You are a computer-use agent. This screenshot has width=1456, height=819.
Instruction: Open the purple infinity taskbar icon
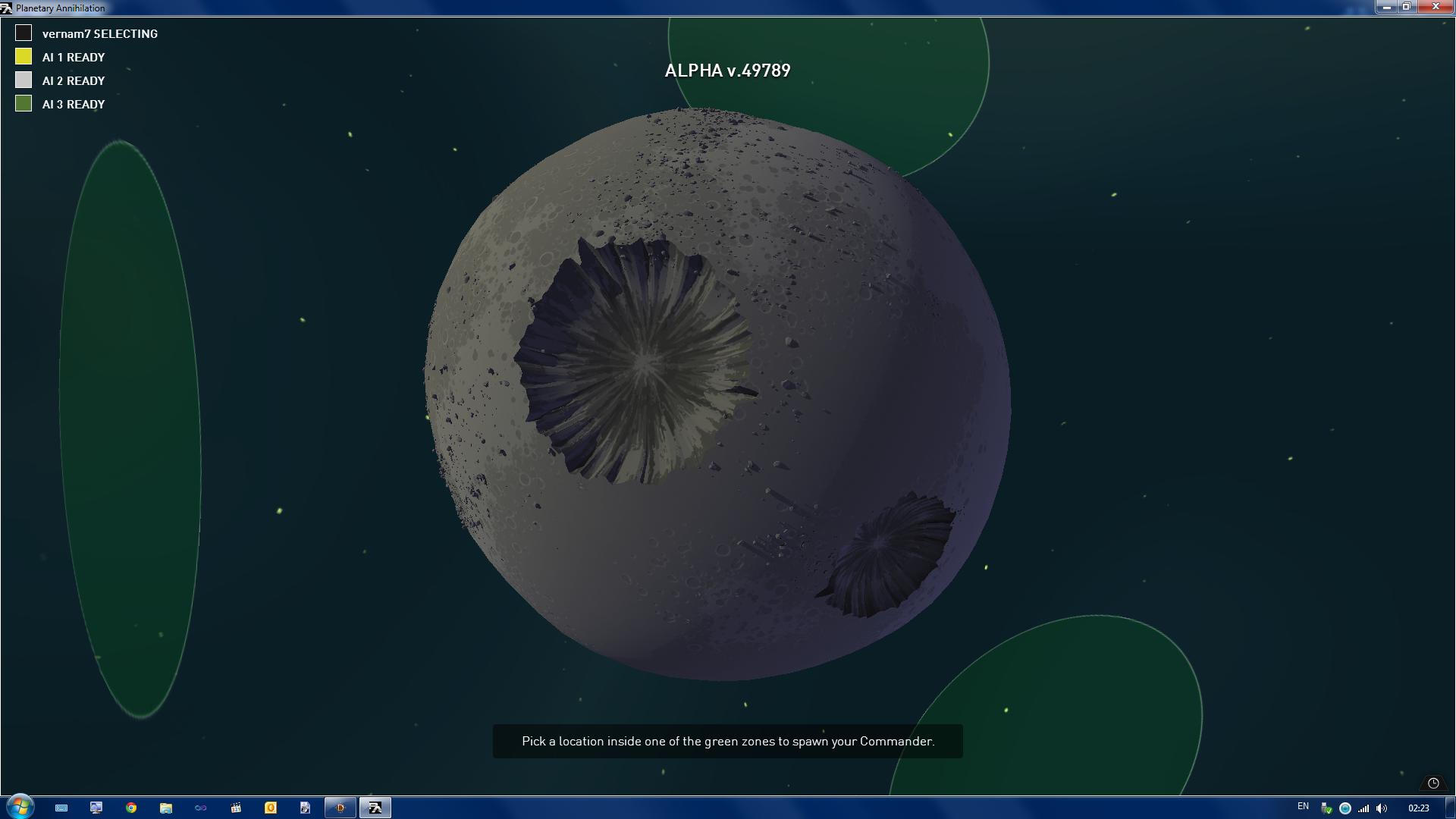tap(201, 808)
